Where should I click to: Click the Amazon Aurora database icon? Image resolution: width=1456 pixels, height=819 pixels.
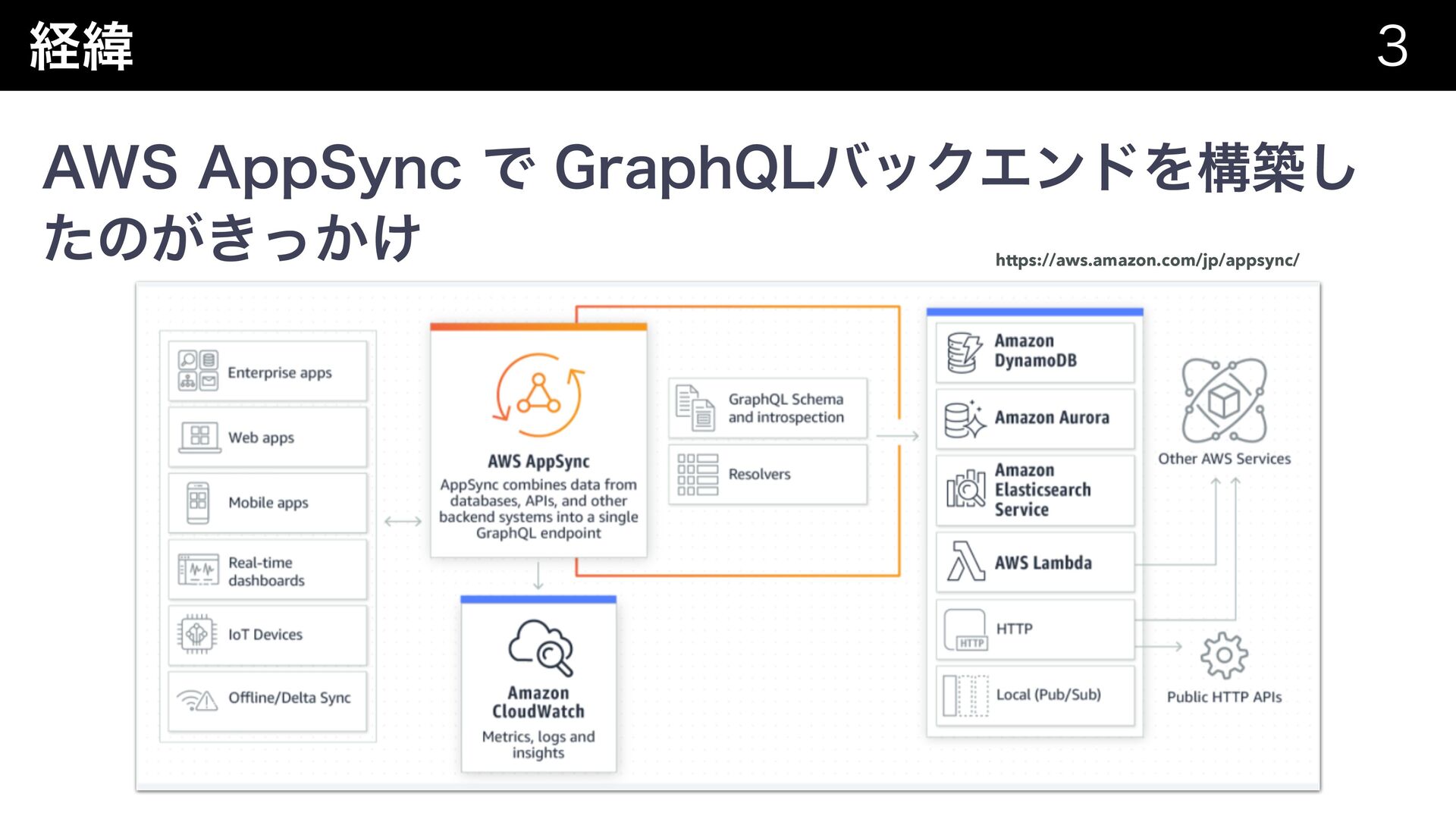[x=965, y=419]
